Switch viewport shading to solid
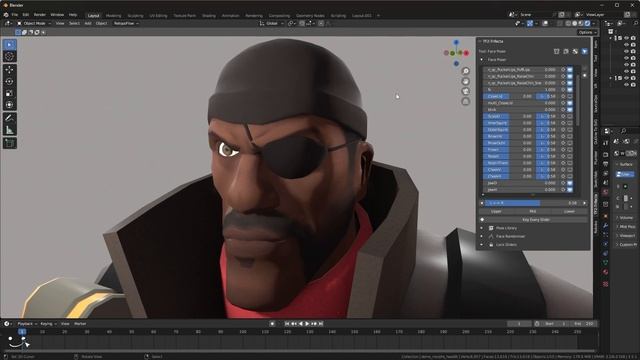Screen dimensions: 640x360 pyautogui.click(x=575, y=23)
